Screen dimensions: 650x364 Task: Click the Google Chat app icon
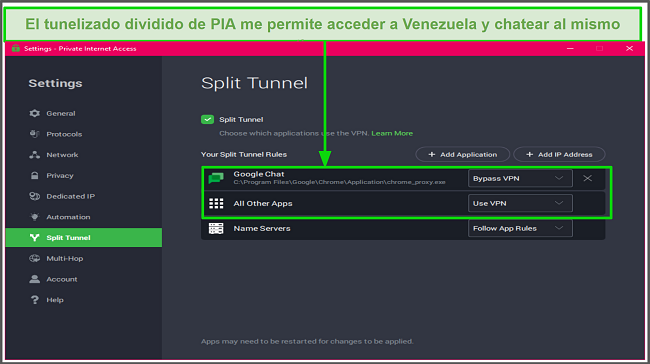216,178
